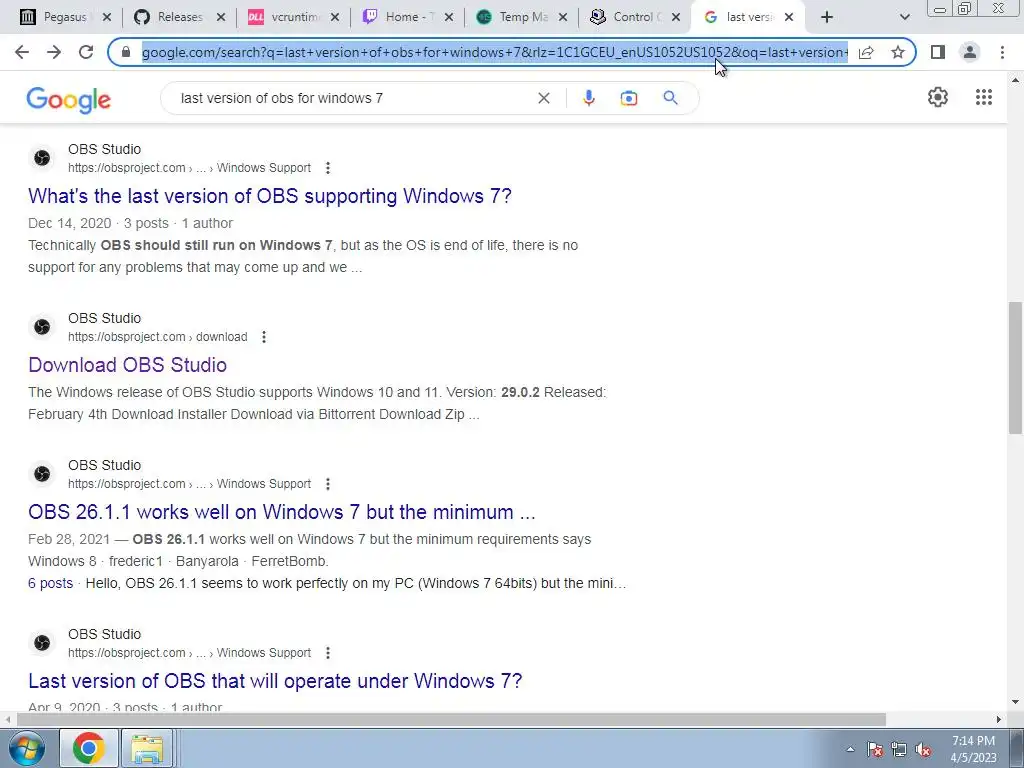This screenshot has height=768, width=1024.
Task: Search by voice microphone icon
Action: [x=588, y=98]
